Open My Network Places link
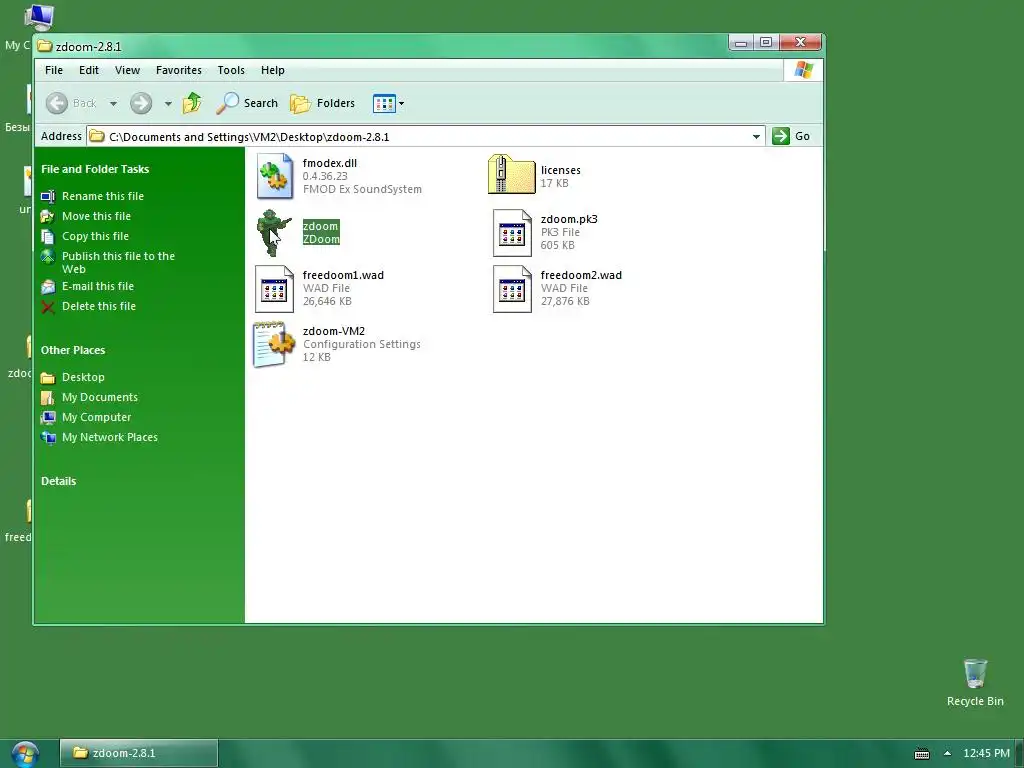 coord(110,438)
